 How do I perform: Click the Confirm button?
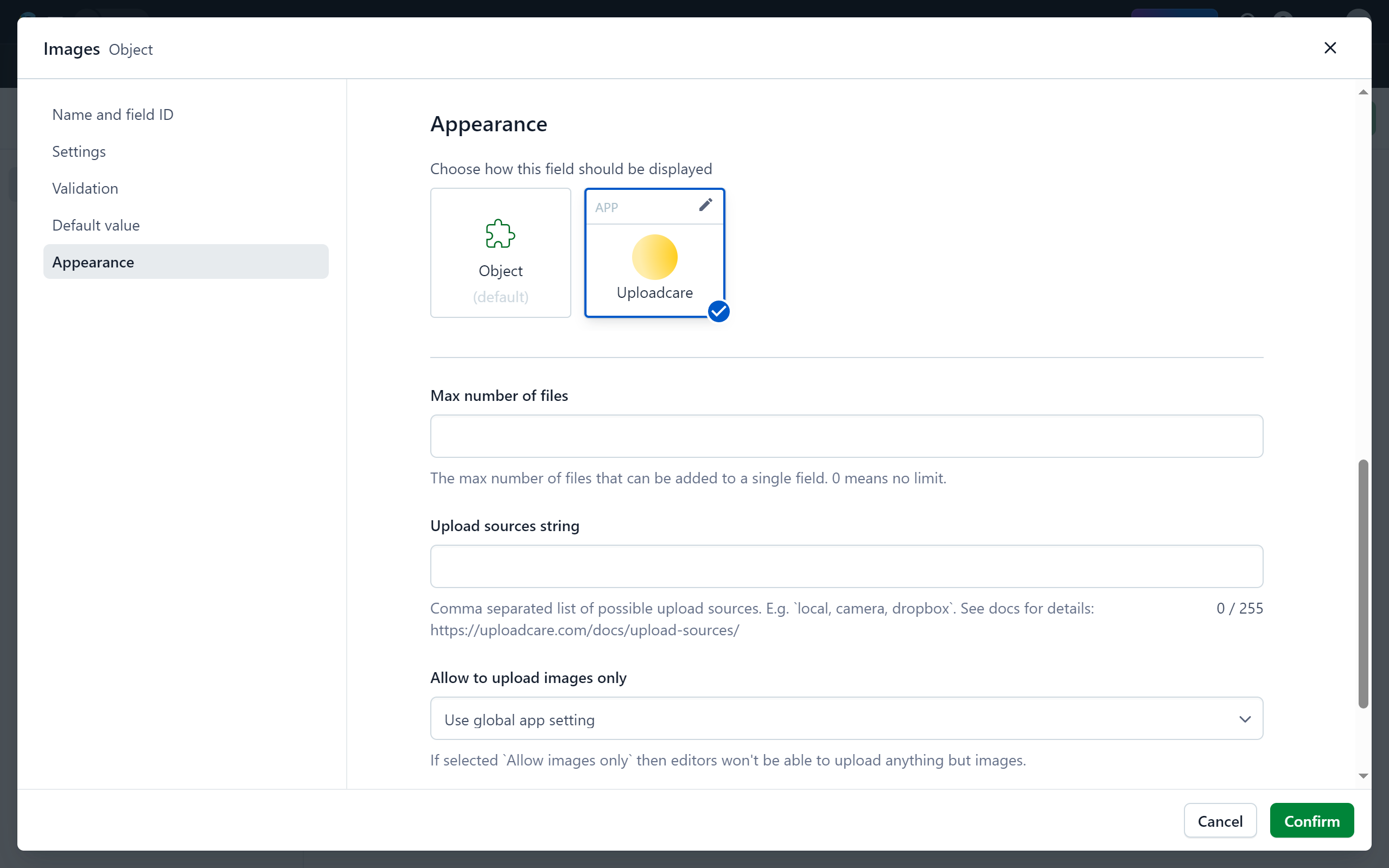pos(1312,821)
